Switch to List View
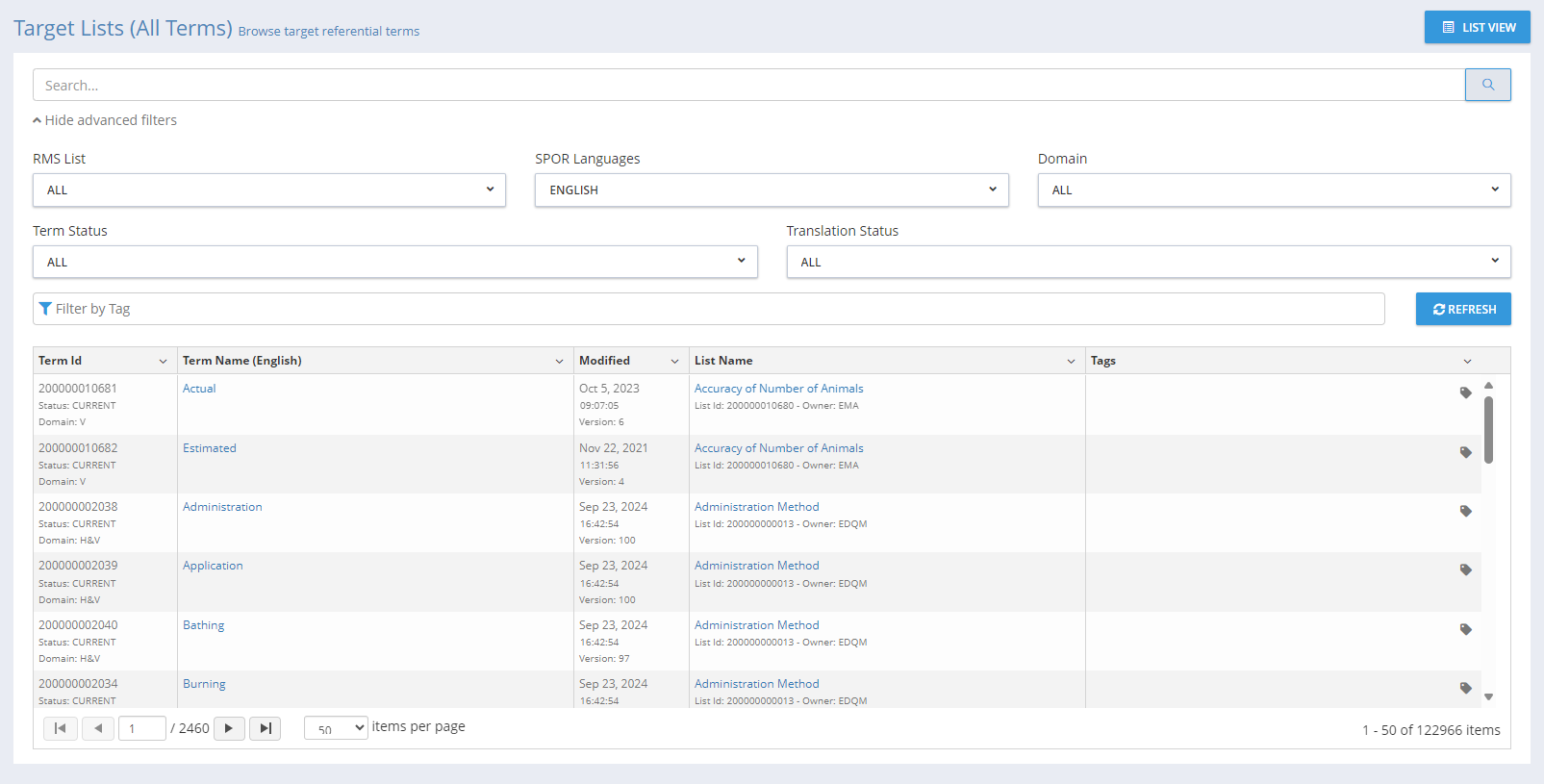1544x784 pixels. tap(1477, 28)
